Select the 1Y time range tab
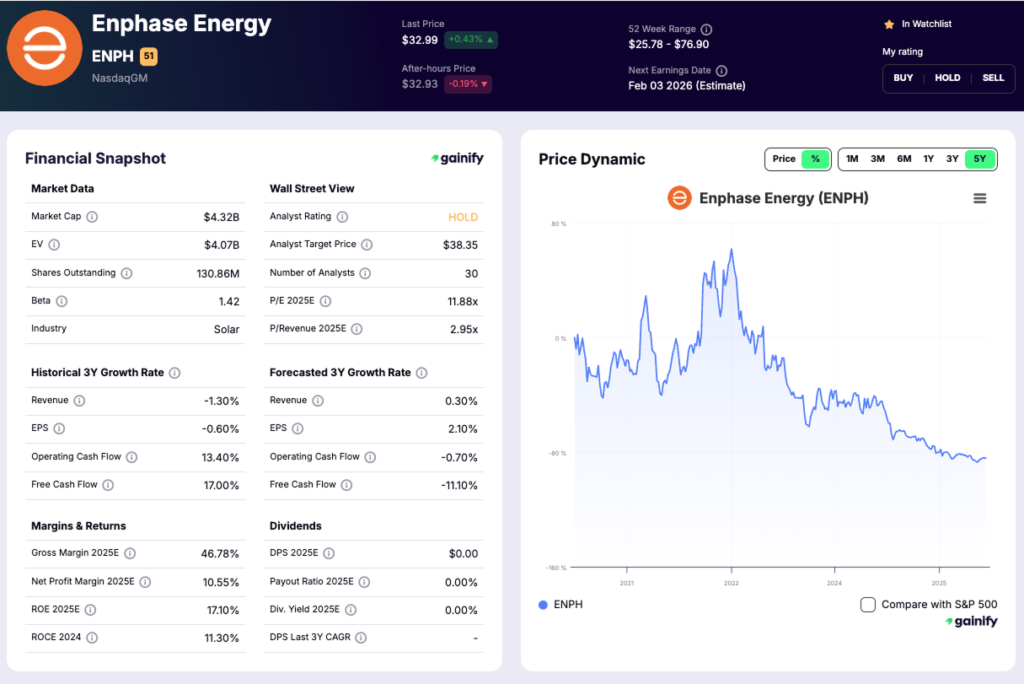Screen dimensions: 1024x684 coord(930,158)
